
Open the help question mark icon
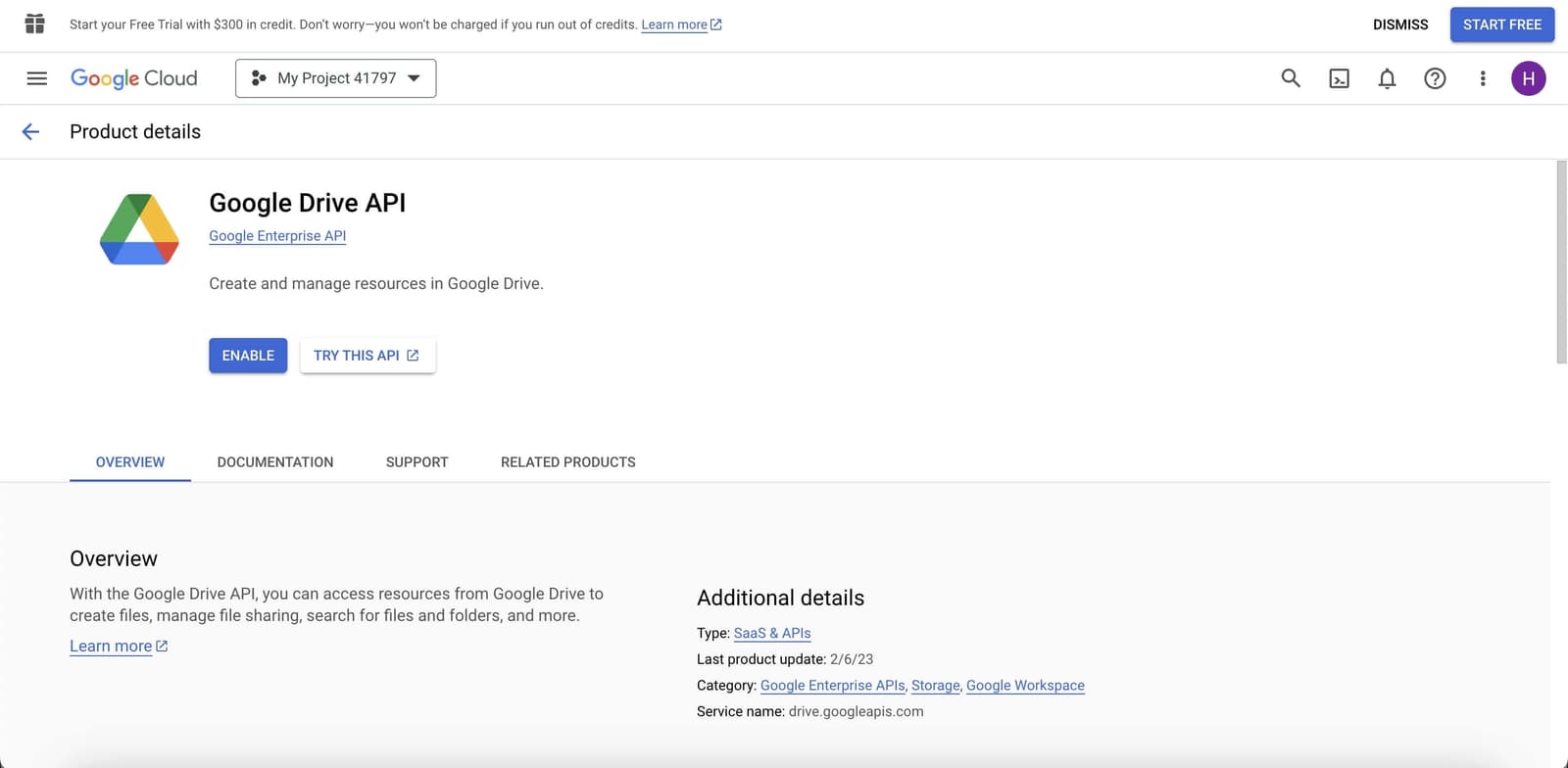tap(1435, 78)
